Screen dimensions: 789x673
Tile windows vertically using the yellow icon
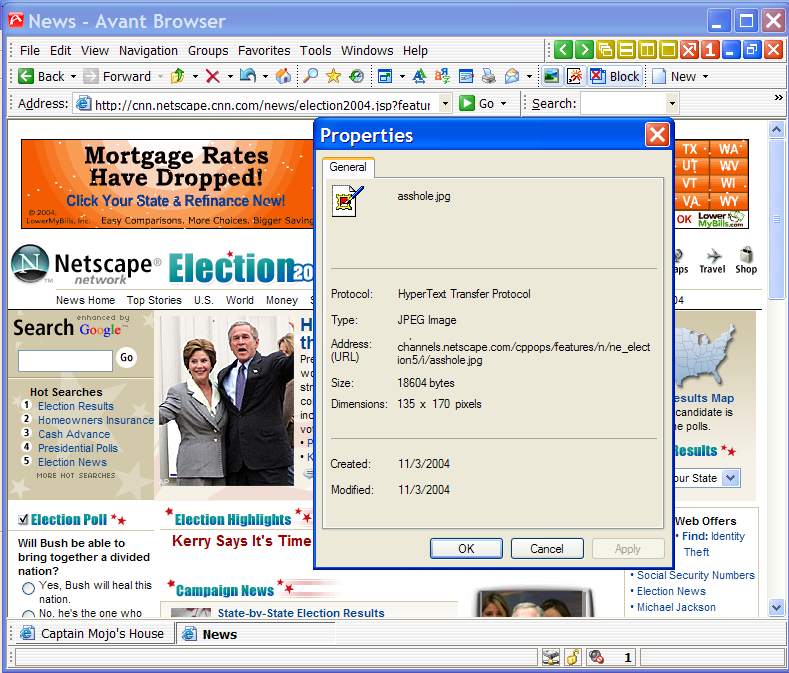click(647, 50)
